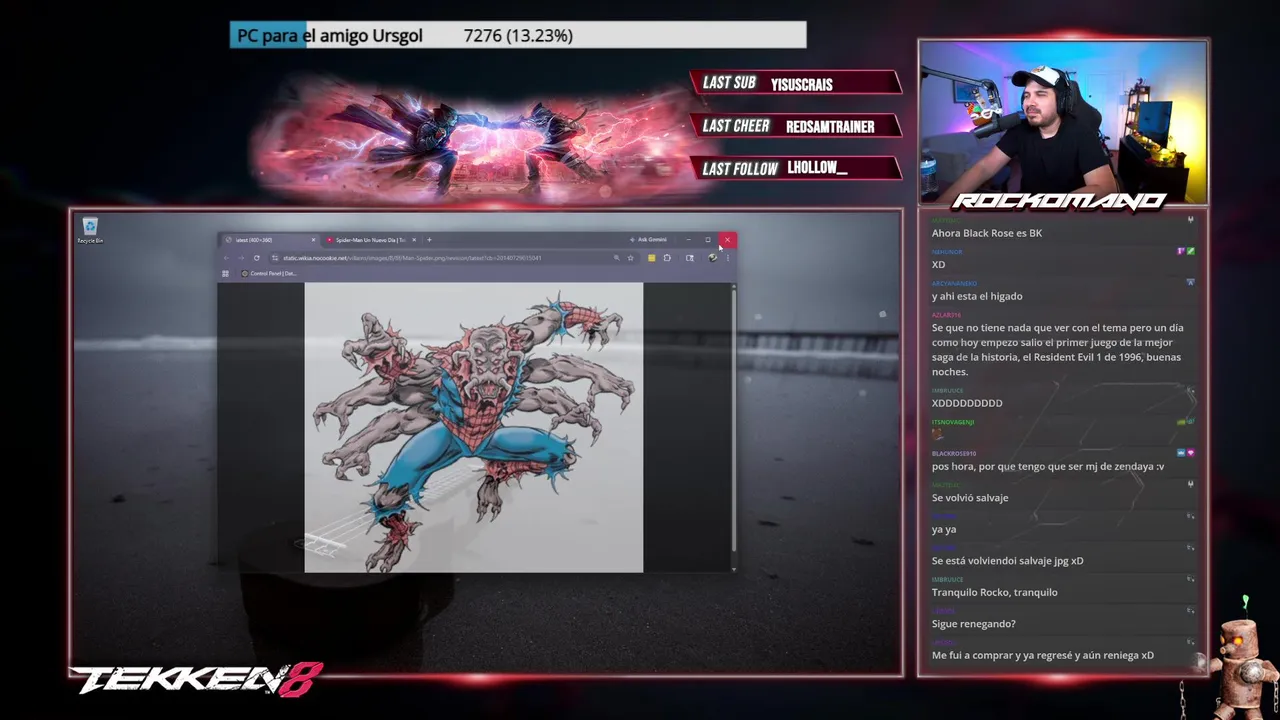1280x720 pixels.
Task: Click message 'Se está volviendoi salvaje jpg xD'
Action: 1008,560
